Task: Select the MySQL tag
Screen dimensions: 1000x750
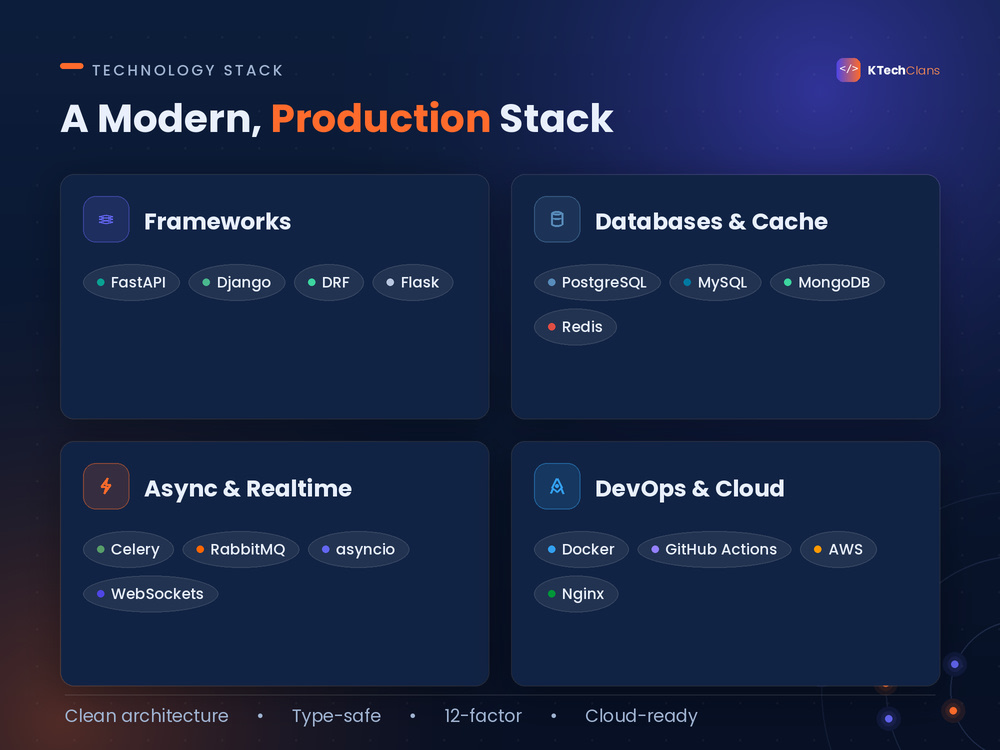Action: [x=715, y=283]
